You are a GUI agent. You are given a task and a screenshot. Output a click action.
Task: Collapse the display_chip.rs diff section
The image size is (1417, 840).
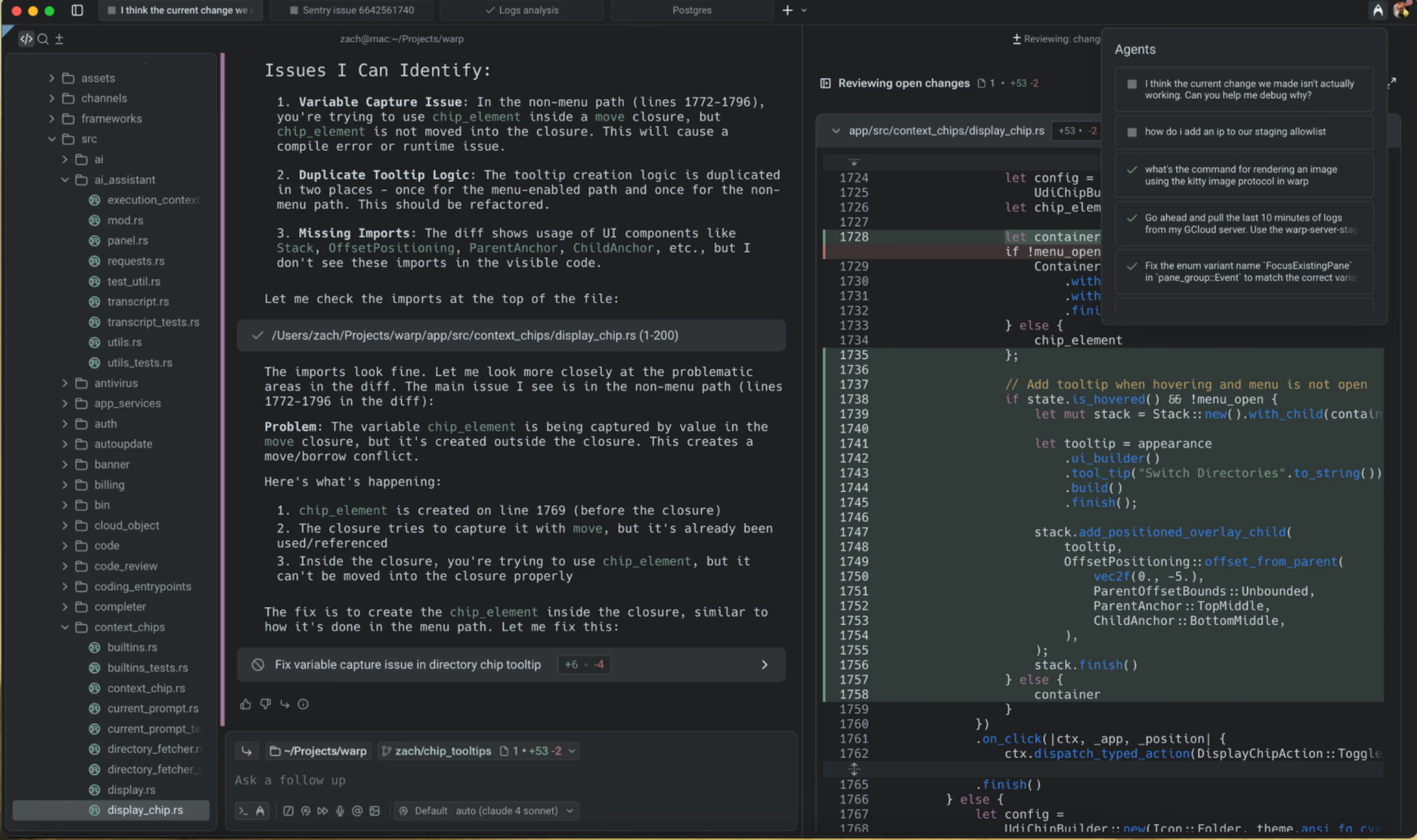[835, 131]
